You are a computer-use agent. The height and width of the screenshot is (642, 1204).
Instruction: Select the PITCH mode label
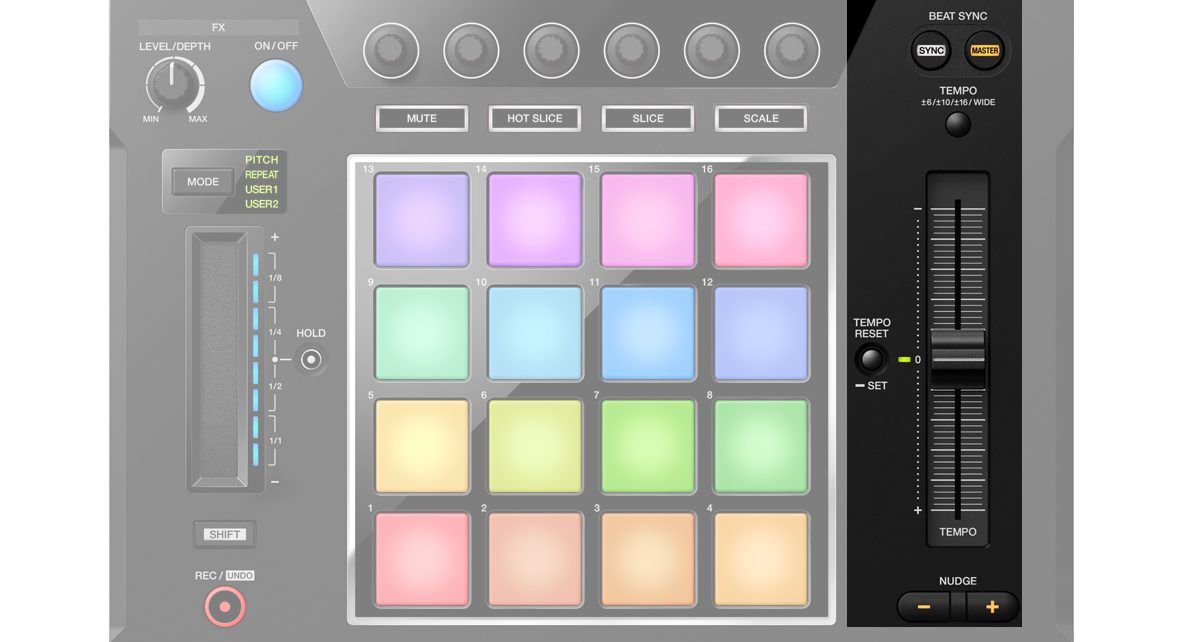point(262,160)
